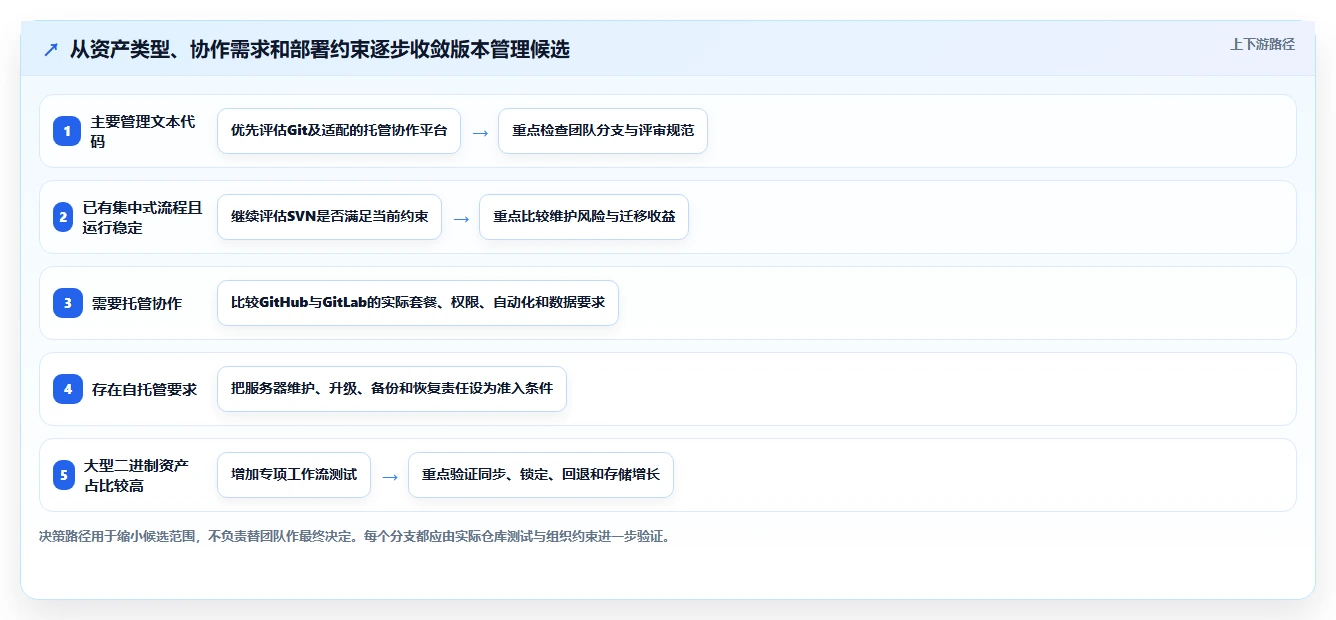Click the diagonal arrow icon beside the title
Image resolution: width=1336 pixels, height=620 pixels.
(x=51, y=50)
